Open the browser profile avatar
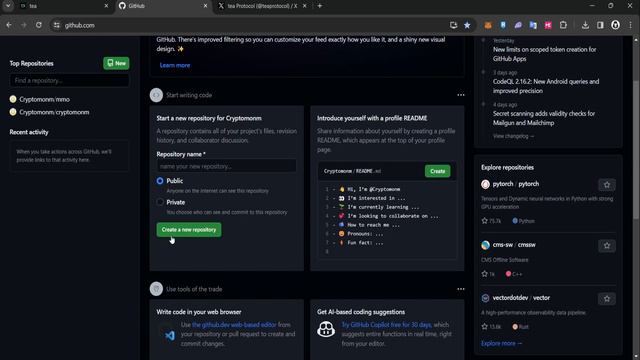 pyautogui.click(x=616, y=25)
